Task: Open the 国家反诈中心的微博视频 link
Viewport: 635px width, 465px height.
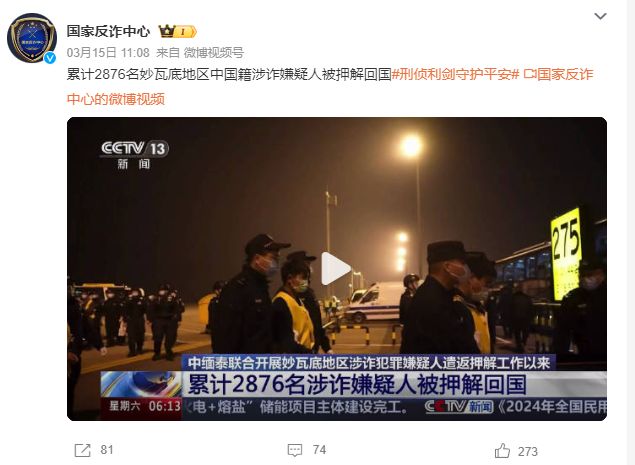Action: pos(330,86)
